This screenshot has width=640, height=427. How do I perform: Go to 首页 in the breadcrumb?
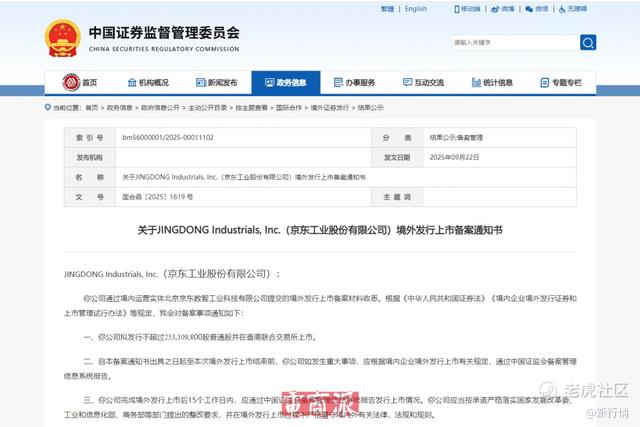tap(92, 108)
